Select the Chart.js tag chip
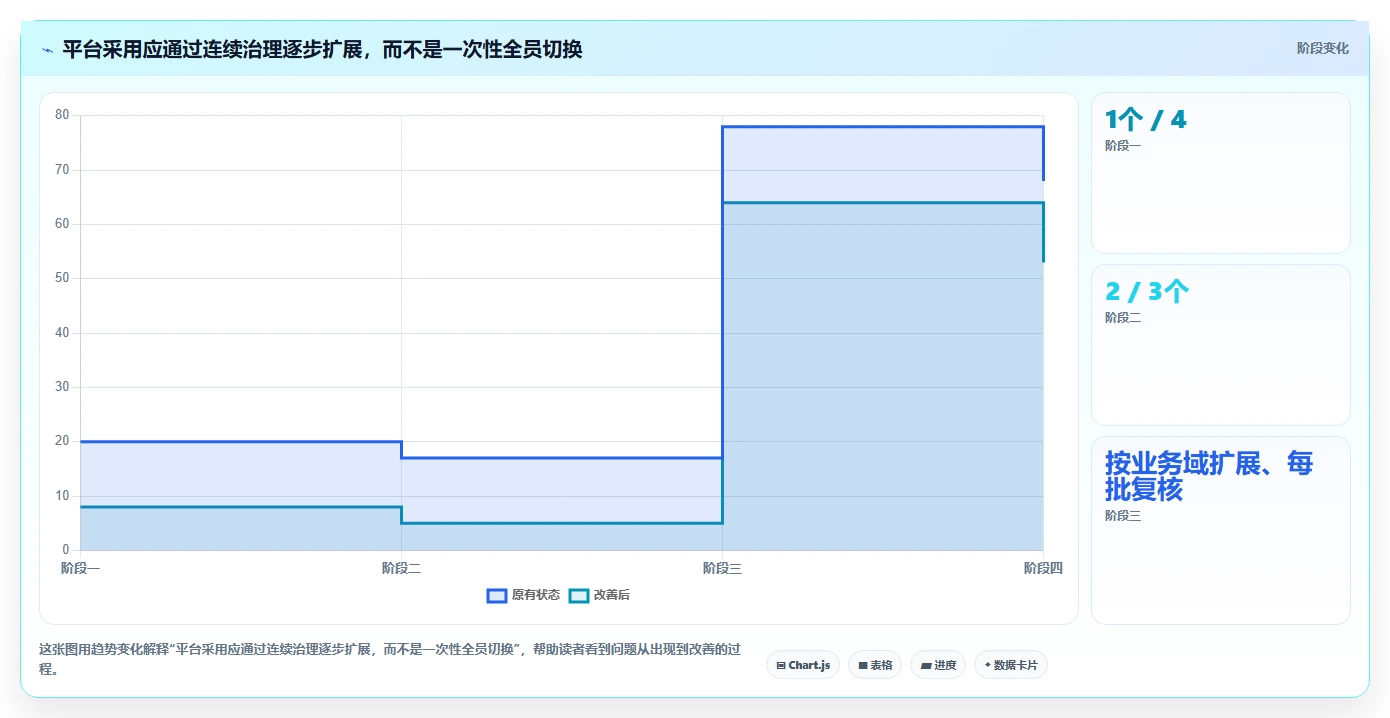The height and width of the screenshot is (718, 1390). point(803,665)
